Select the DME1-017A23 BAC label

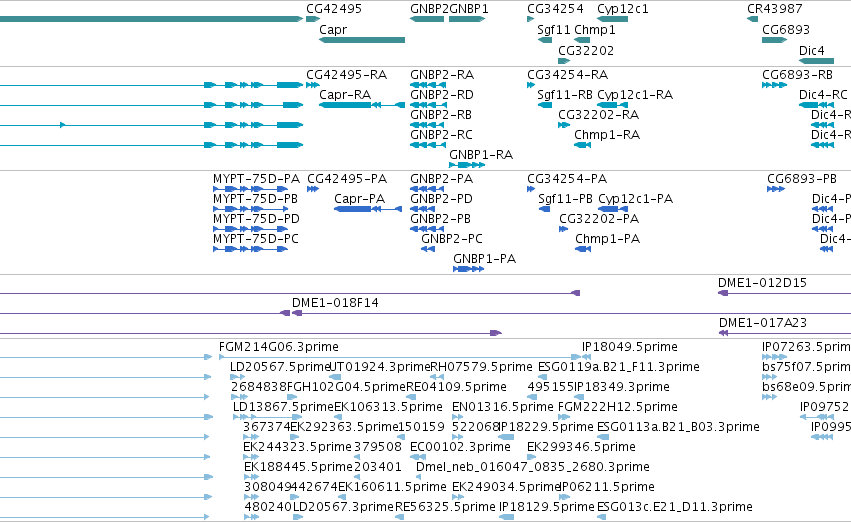(x=763, y=323)
